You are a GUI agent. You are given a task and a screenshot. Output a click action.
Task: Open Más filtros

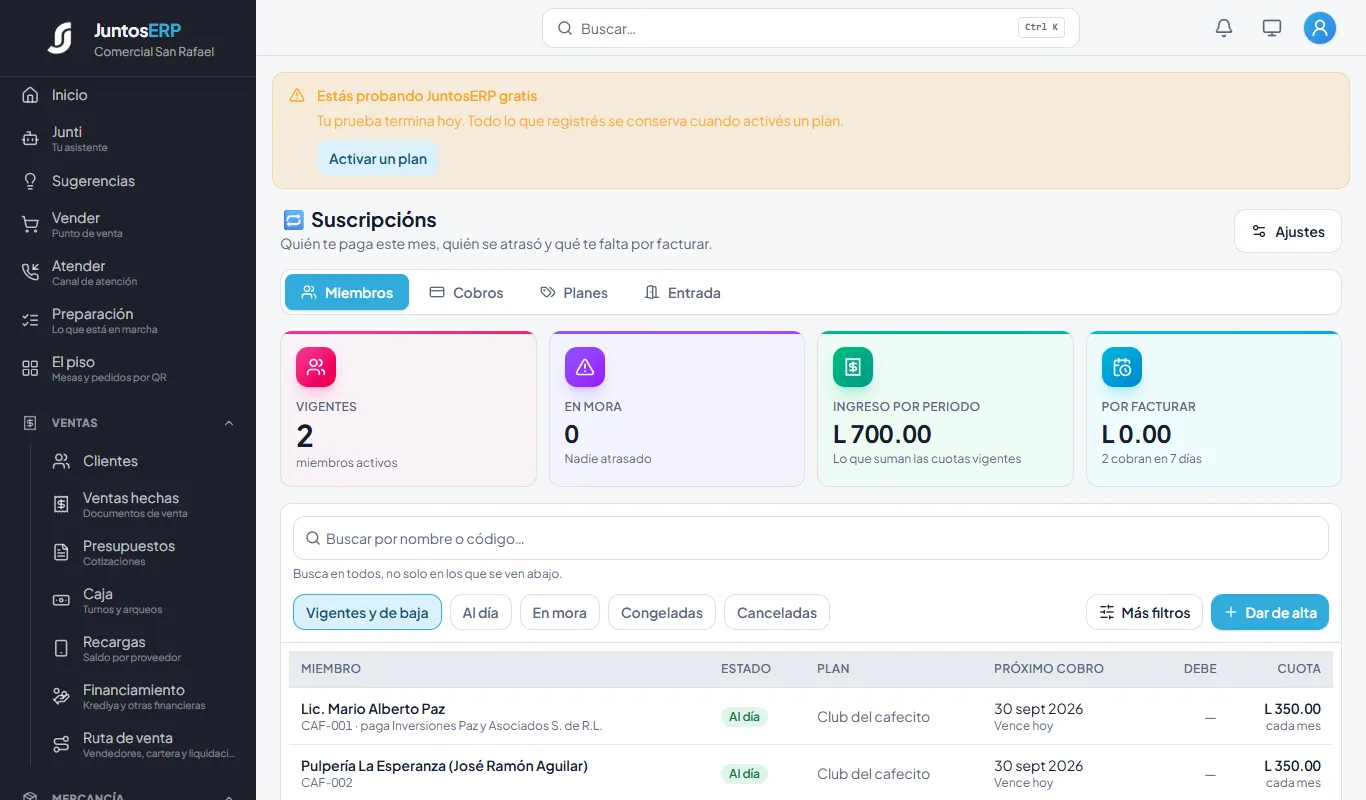1145,612
